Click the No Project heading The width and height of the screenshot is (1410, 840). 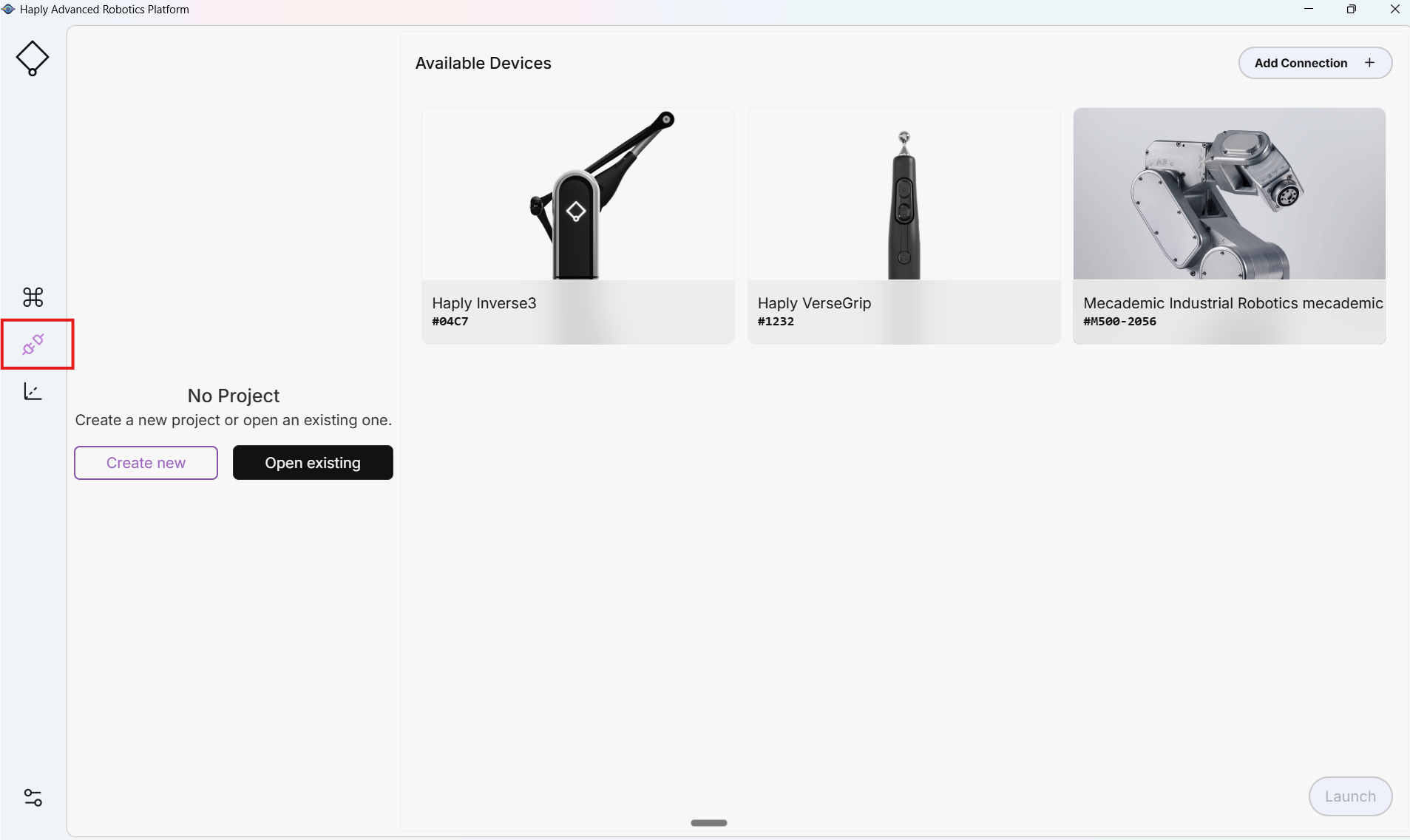234,396
